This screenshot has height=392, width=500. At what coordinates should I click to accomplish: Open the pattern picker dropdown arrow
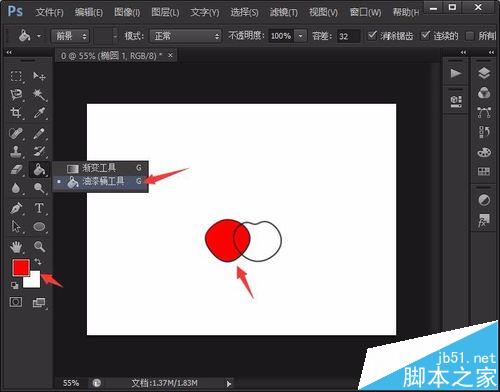click(115, 36)
